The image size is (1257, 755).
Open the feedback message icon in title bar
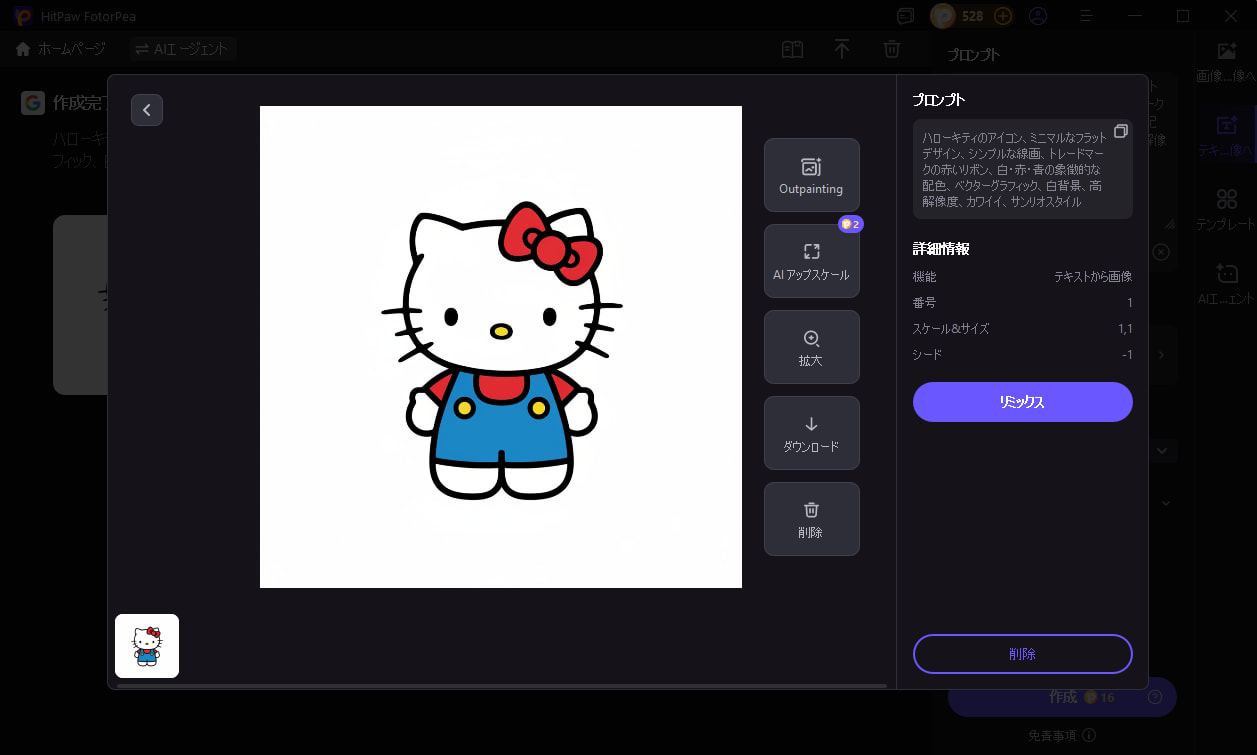click(x=906, y=16)
